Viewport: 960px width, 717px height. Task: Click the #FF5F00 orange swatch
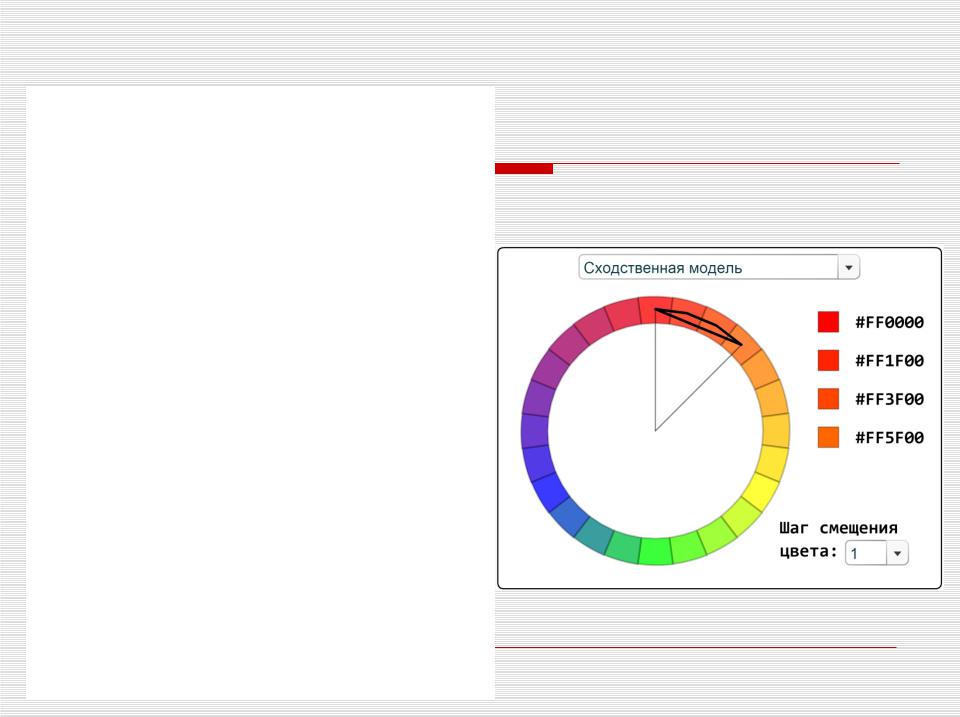[828, 437]
